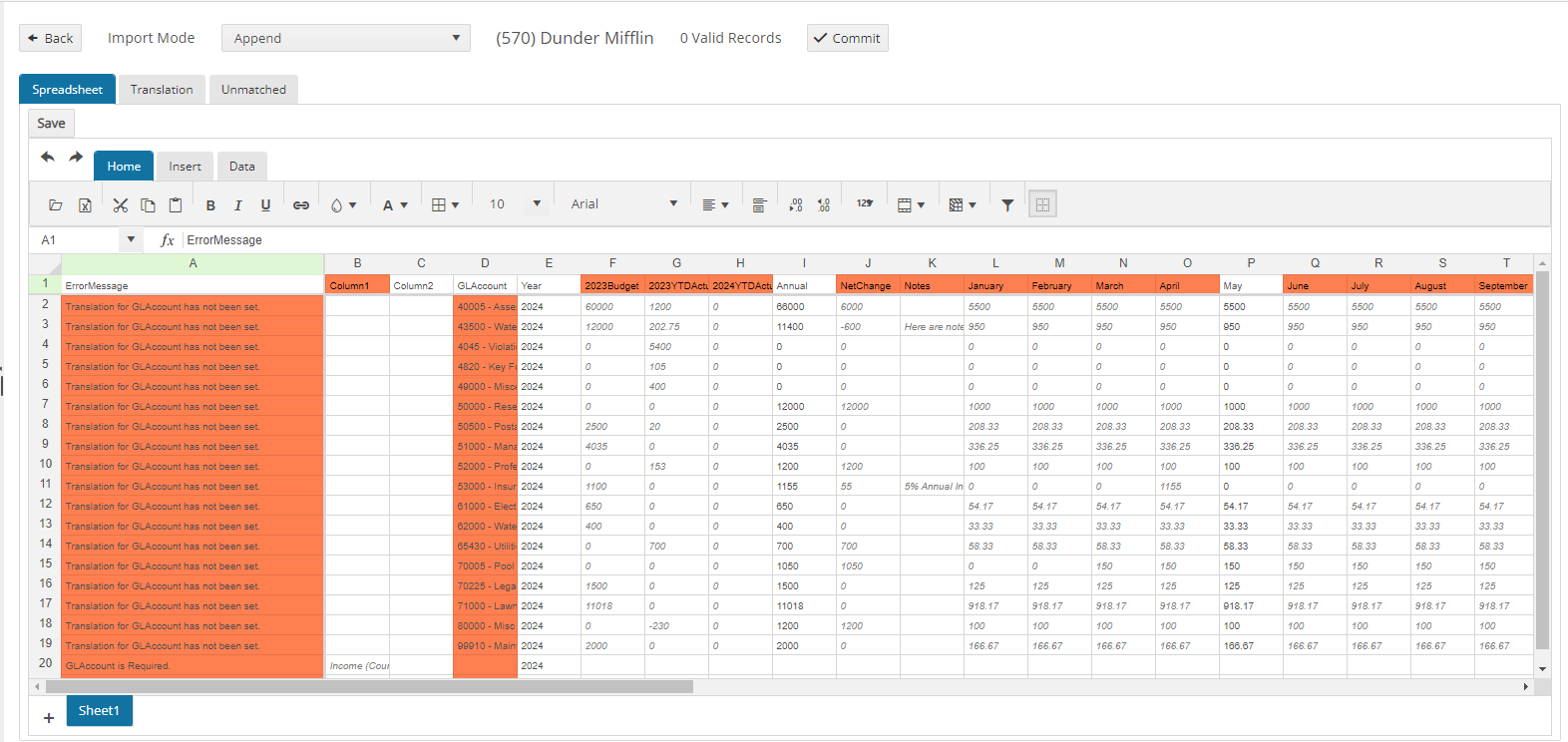
Task: Open the Arial font family dropdown
Action: point(623,204)
